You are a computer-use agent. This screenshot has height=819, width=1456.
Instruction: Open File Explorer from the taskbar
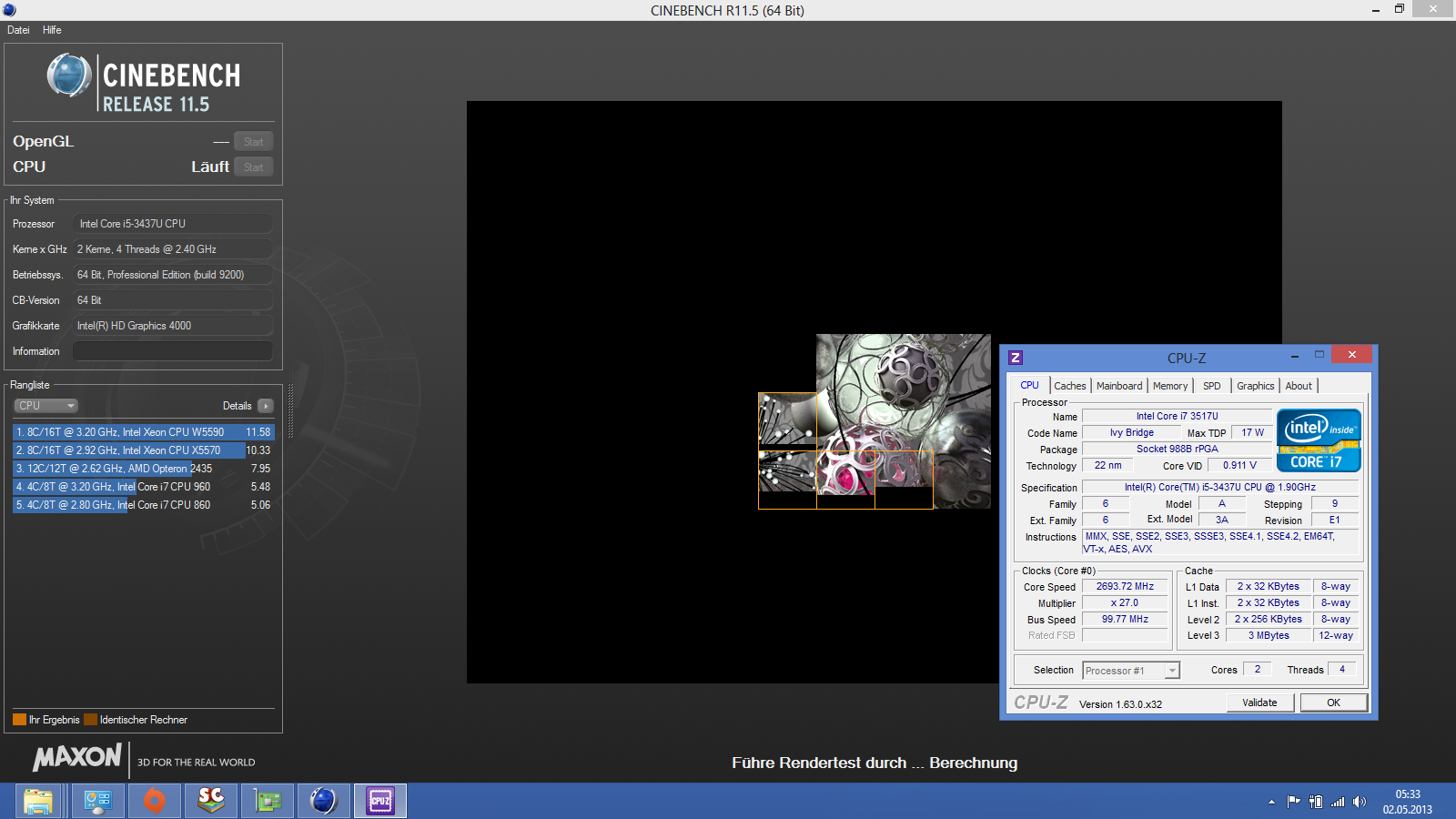38,801
